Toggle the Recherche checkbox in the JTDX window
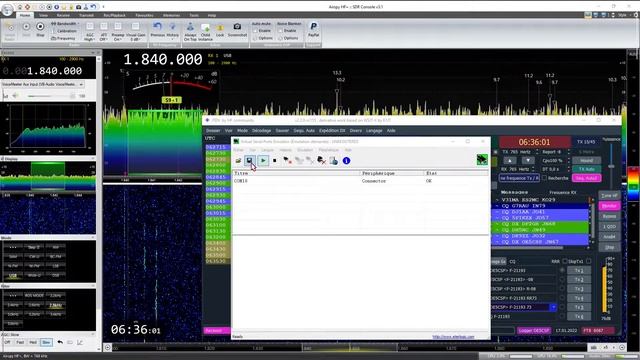Viewport: 640px width, 360px height. [544, 178]
